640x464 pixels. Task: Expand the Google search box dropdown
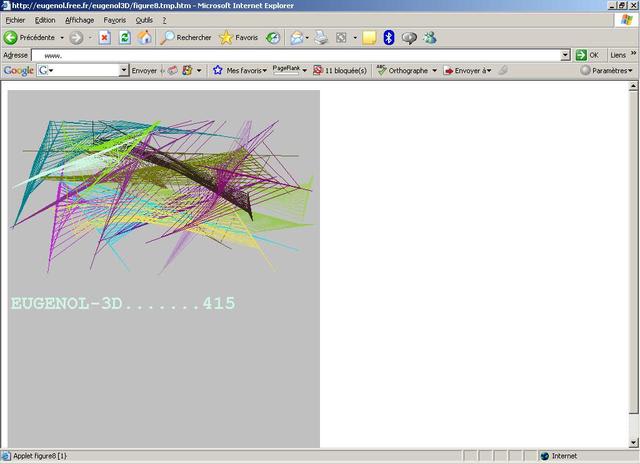pos(124,71)
